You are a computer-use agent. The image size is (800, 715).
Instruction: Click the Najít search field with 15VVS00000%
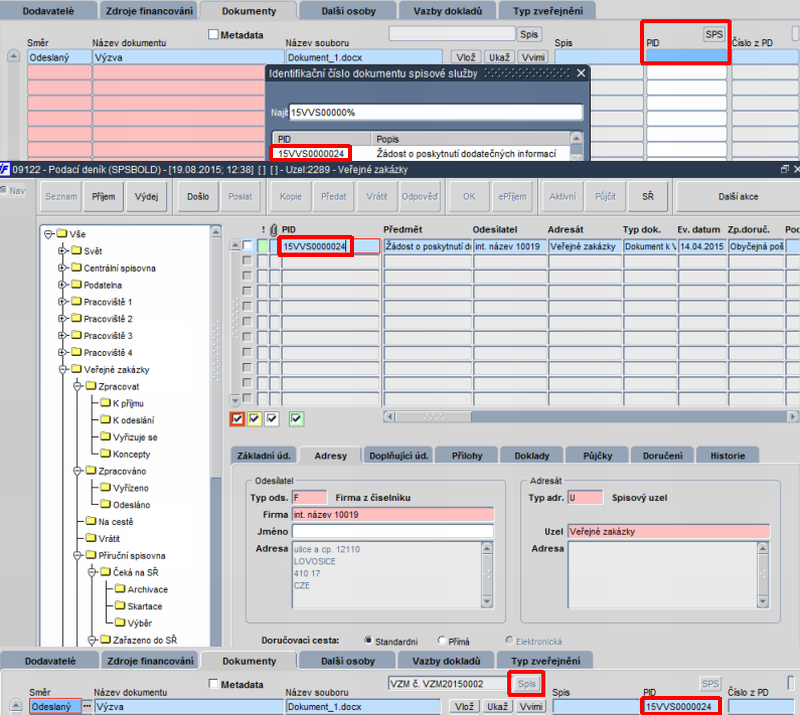[x=436, y=112]
